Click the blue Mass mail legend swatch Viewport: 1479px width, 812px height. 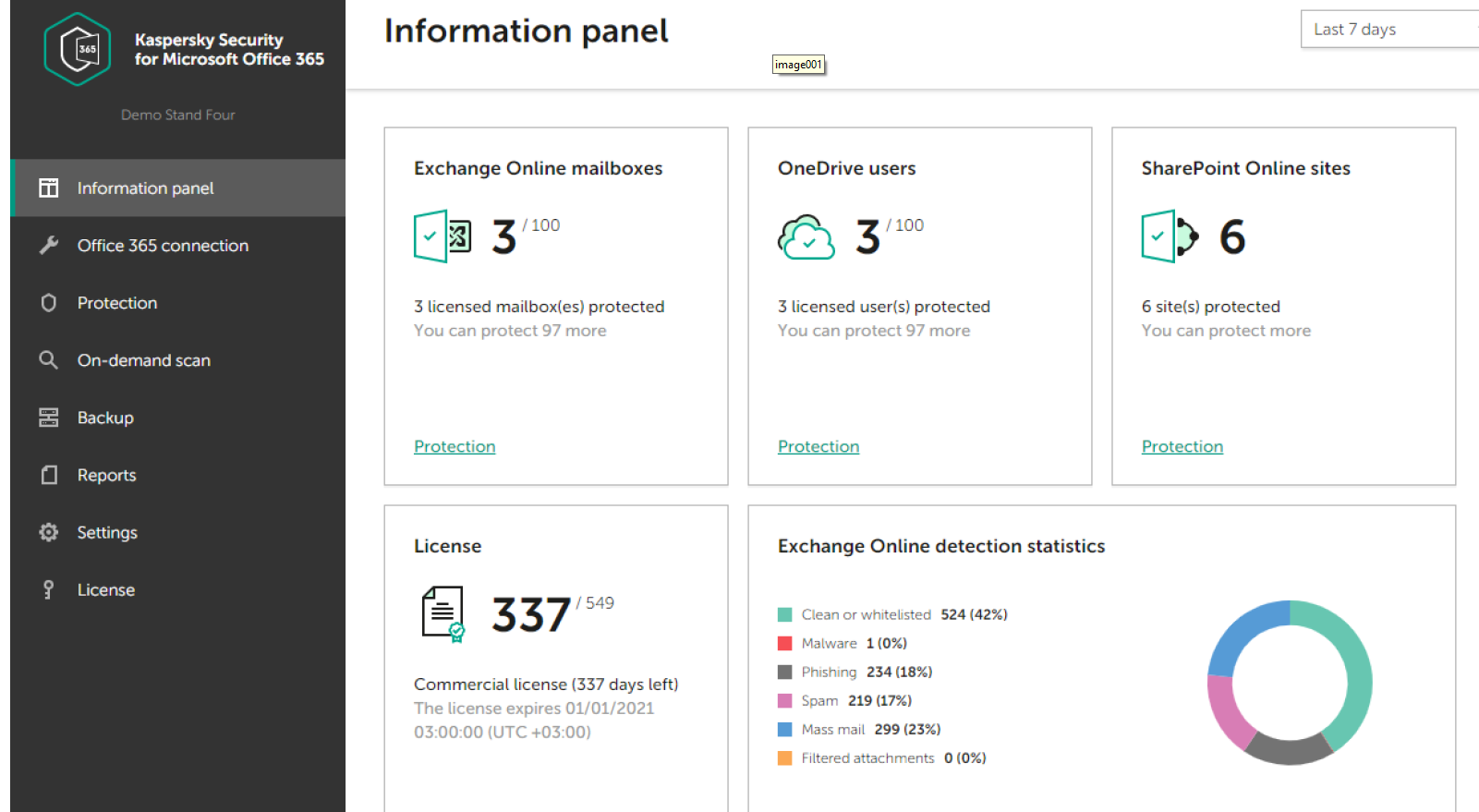click(x=785, y=730)
